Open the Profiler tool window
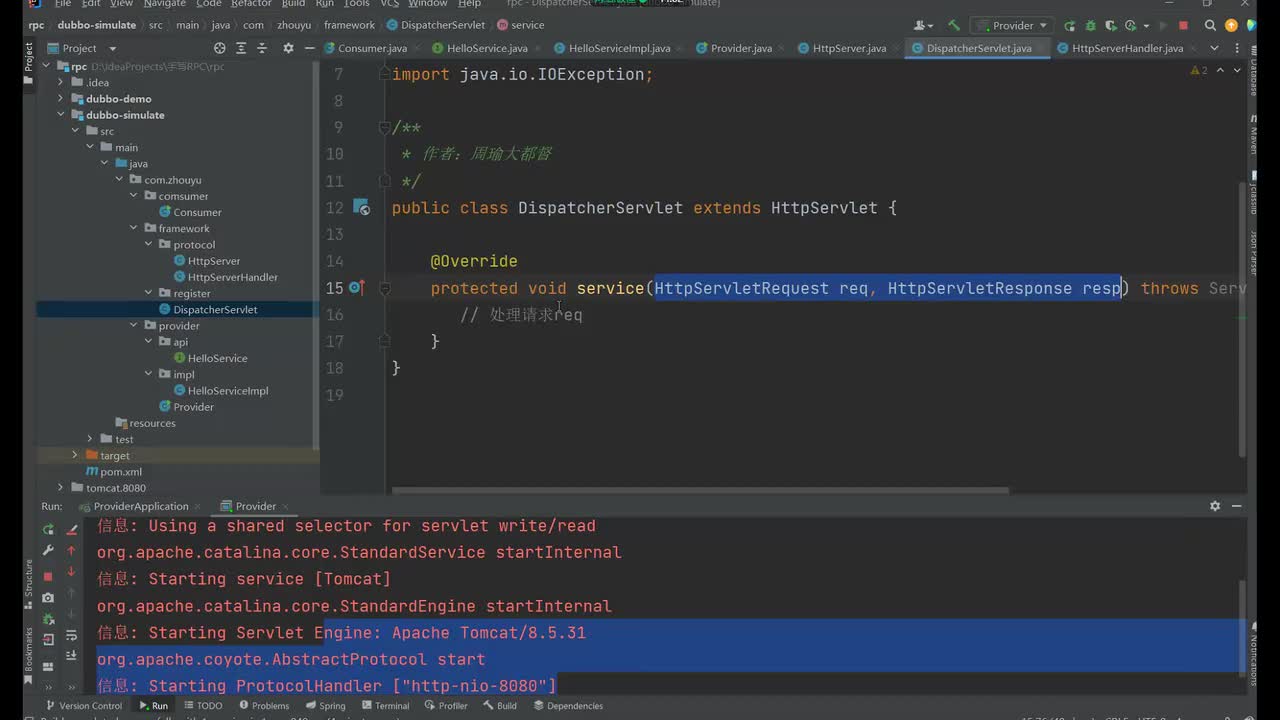1280x720 pixels. click(x=446, y=706)
